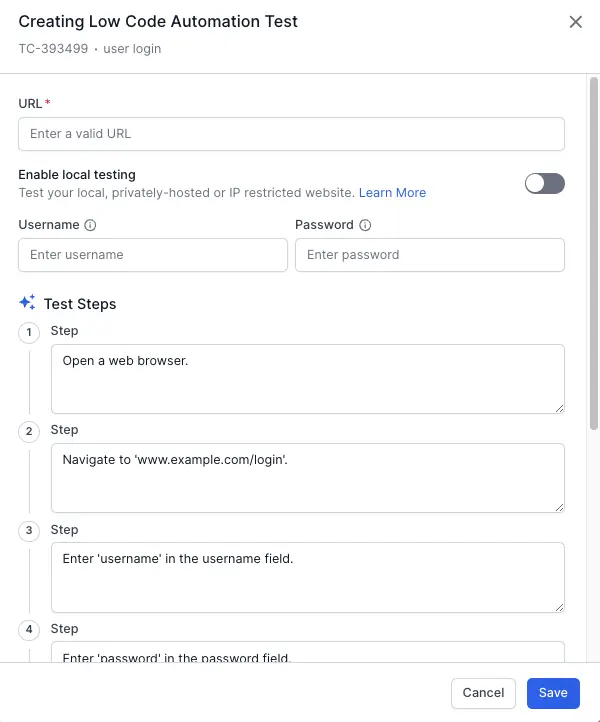Viewport: 600px width, 722px height.
Task: Click the Username info icon
Action: pyautogui.click(x=90, y=226)
